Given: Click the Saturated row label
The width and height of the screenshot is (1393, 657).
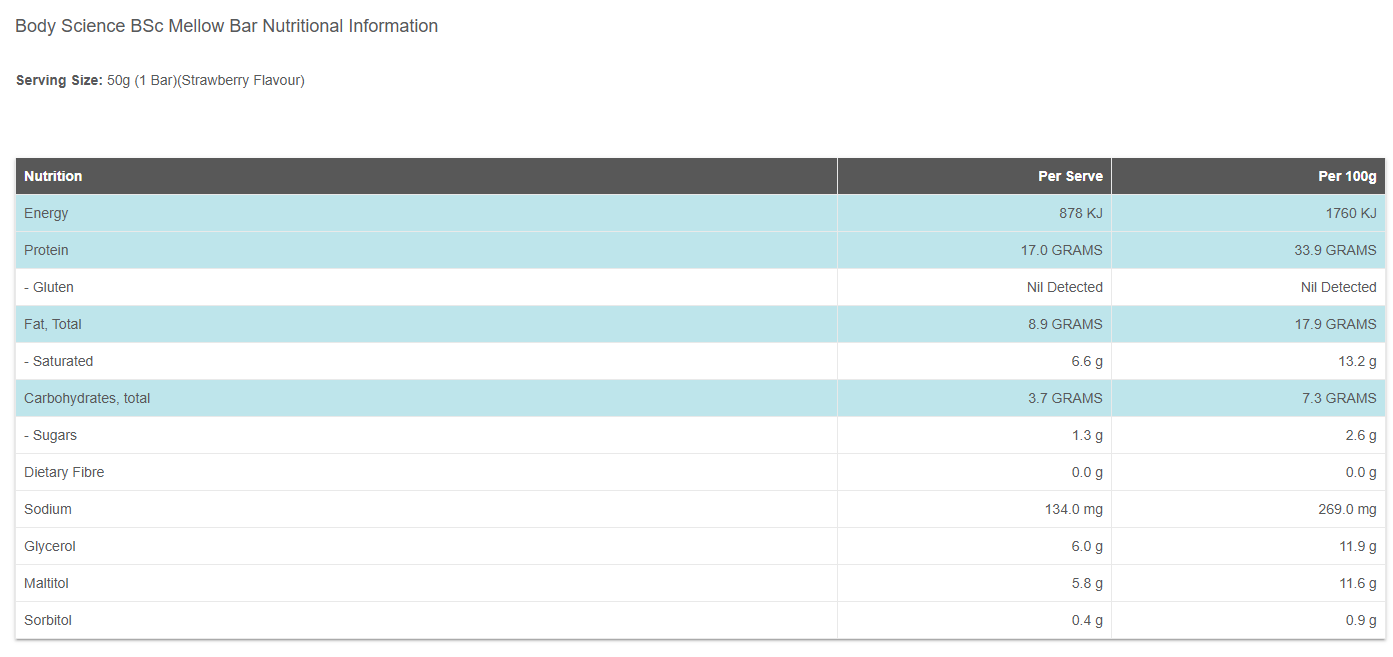Looking at the screenshot, I should pos(59,361).
